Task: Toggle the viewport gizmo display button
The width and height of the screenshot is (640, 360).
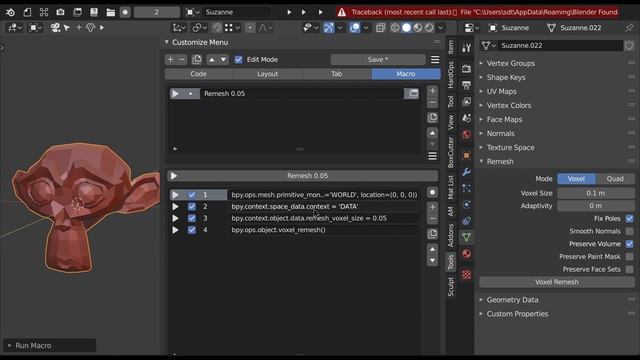Action: pyautogui.click(x=329, y=28)
